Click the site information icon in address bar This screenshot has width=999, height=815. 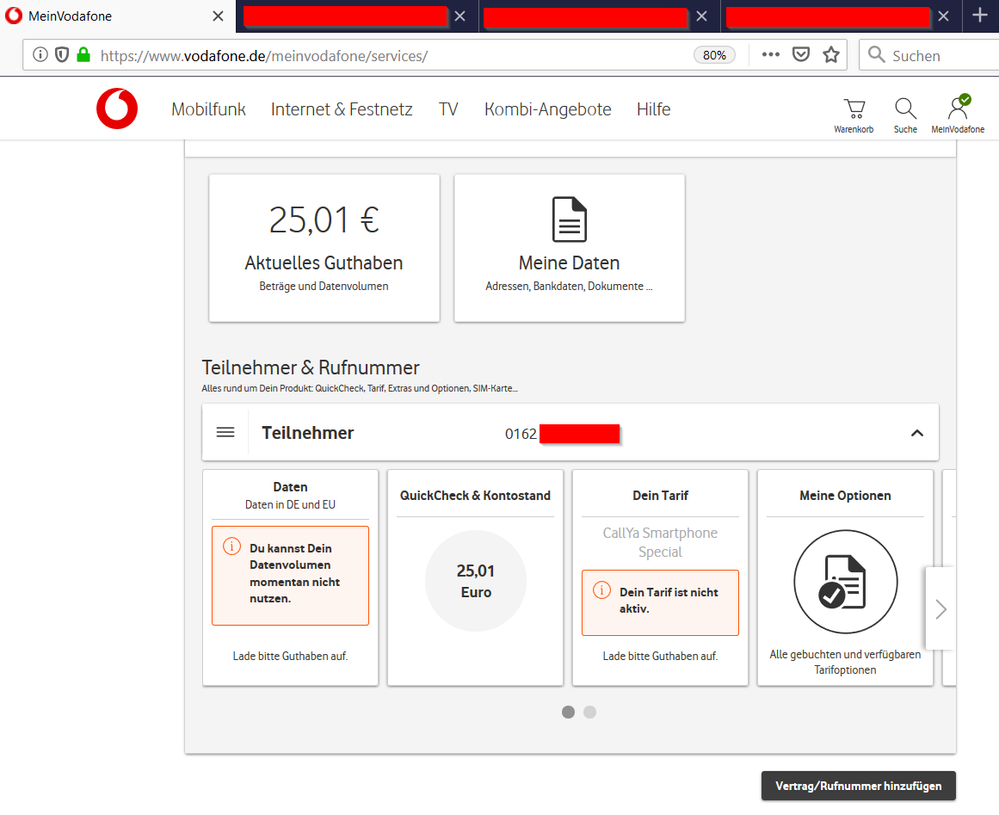point(40,55)
